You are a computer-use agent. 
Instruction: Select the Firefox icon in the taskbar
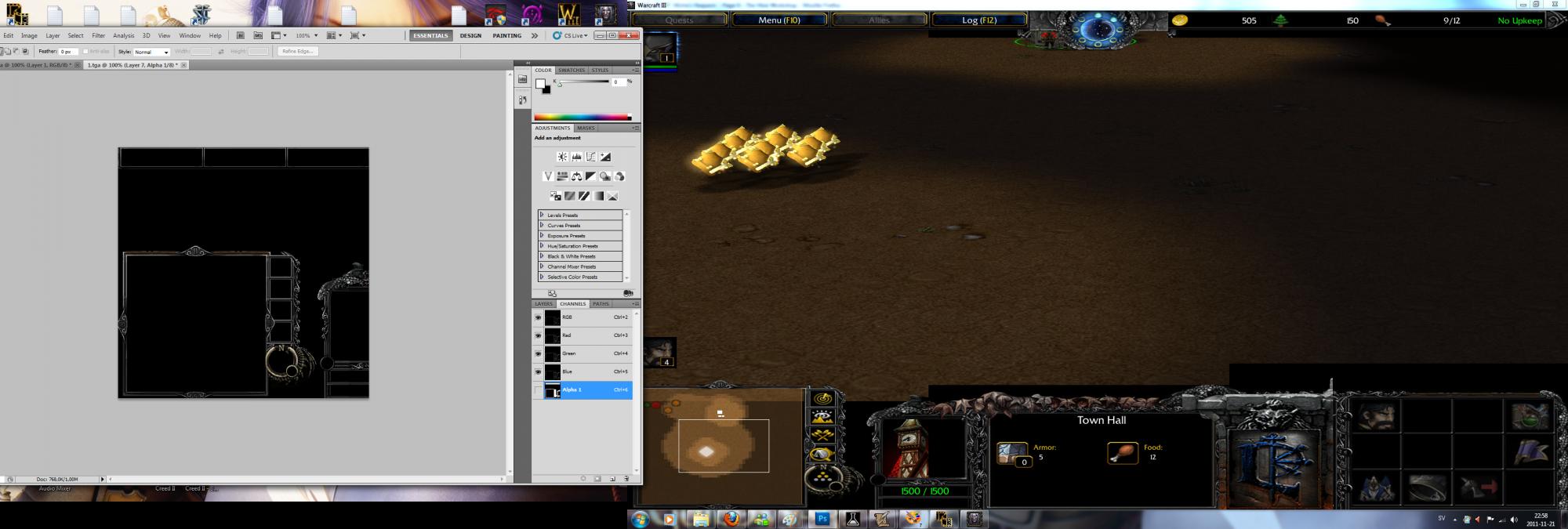[731, 519]
